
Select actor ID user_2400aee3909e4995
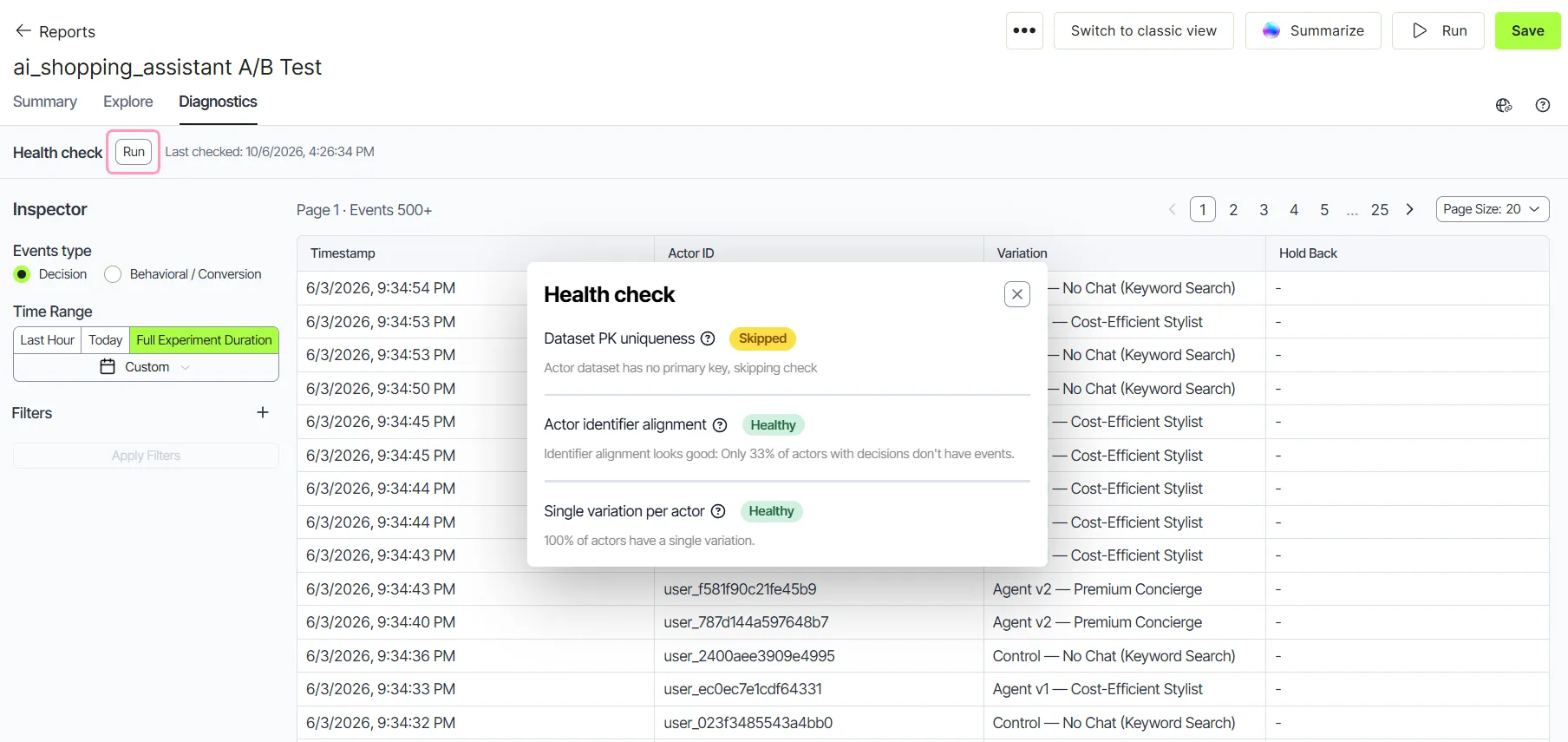click(x=749, y=656)
